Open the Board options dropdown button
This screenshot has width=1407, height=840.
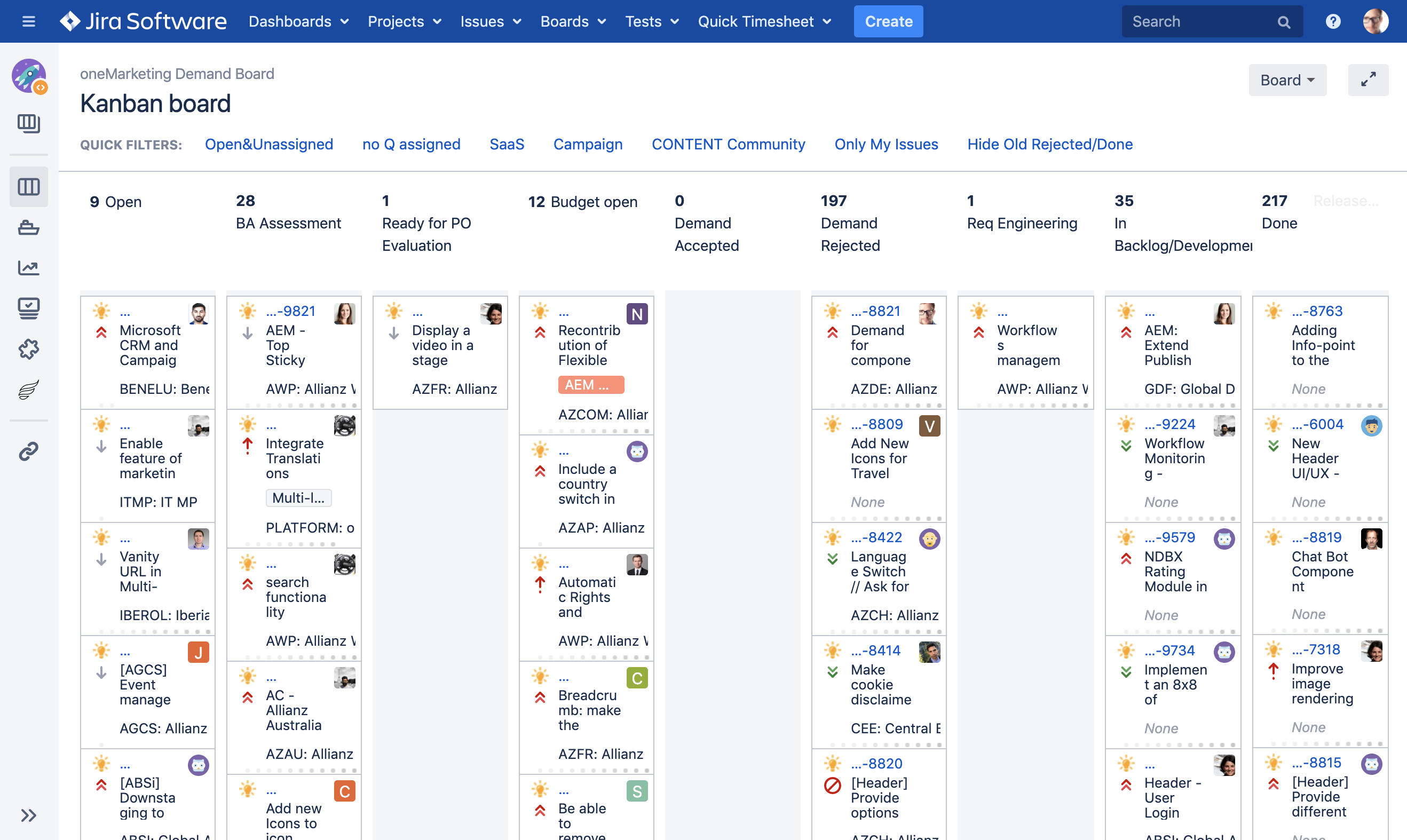(1287, 80)
